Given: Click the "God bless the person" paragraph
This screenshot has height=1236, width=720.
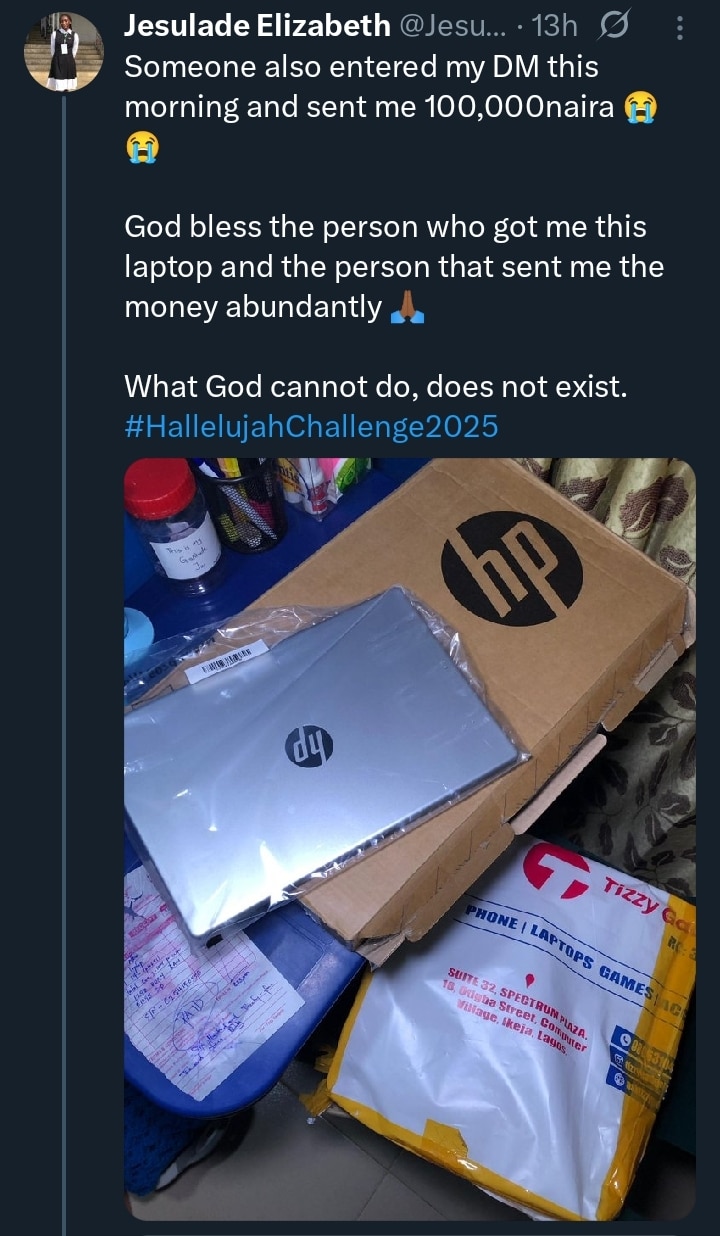Looking at the screenshot, I should point(393,268).
